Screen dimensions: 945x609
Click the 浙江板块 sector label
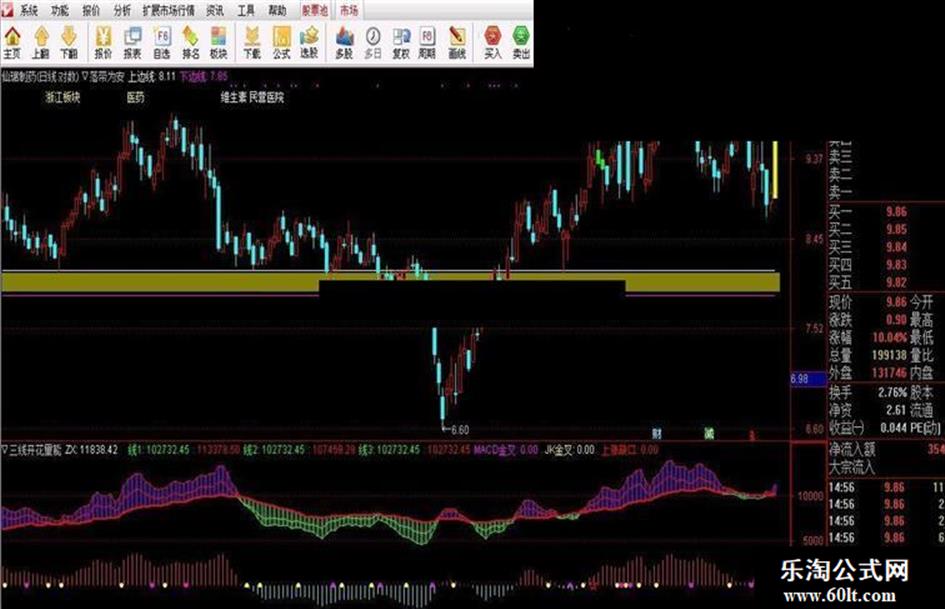(x=63, y=97)
